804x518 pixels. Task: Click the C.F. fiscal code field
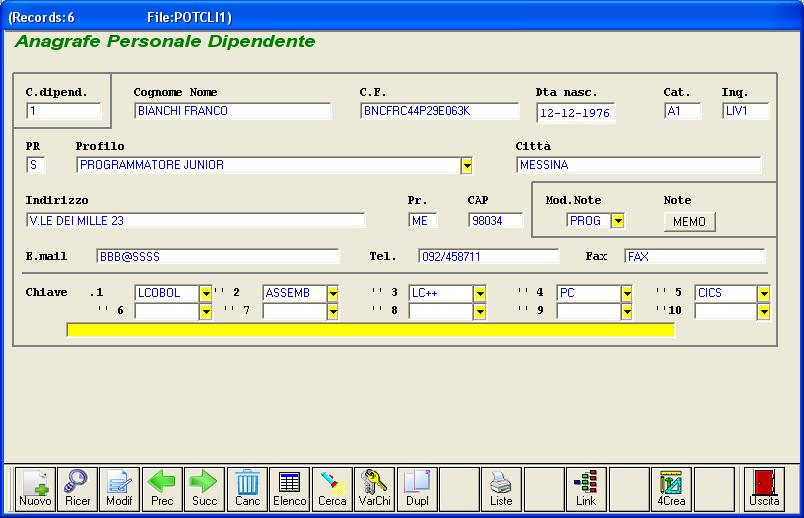pyautogui.click(x=439, y=111)
